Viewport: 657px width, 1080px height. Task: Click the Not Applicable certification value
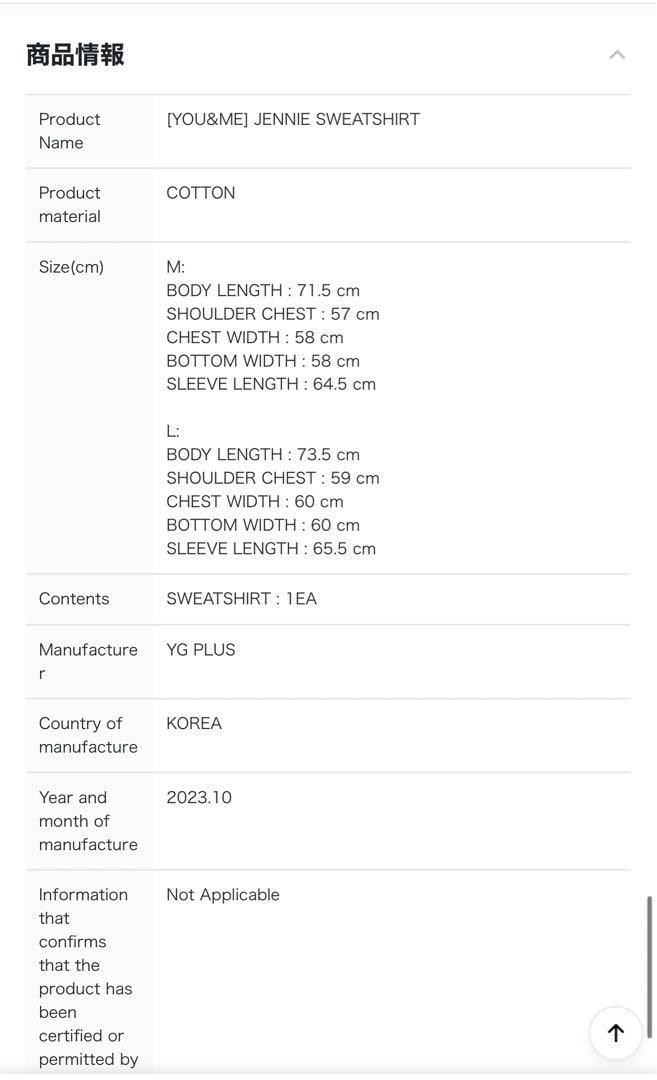(223, 895)
